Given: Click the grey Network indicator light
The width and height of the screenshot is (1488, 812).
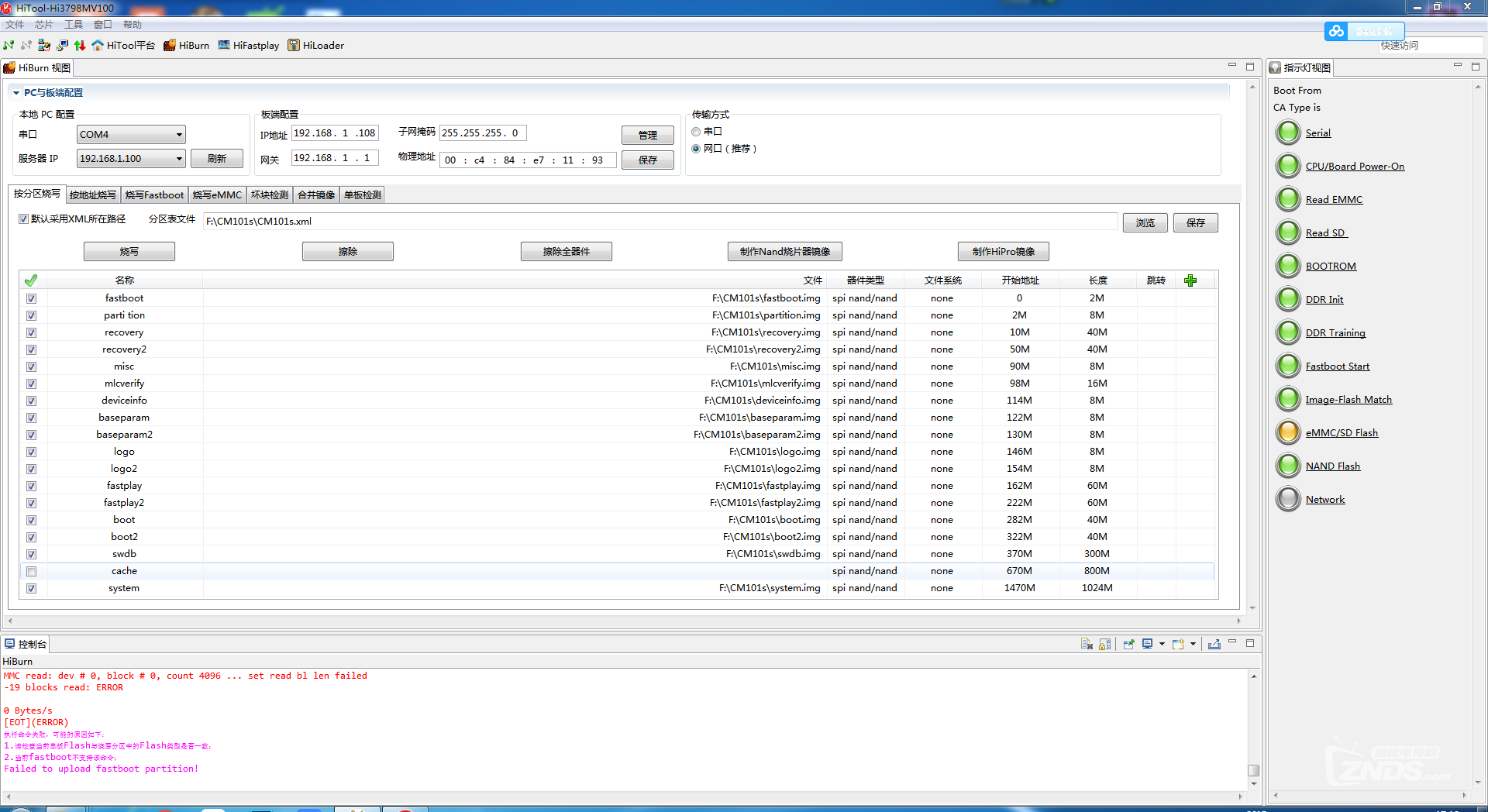Looking at the screenshot, I should [x=1288, y=499].
